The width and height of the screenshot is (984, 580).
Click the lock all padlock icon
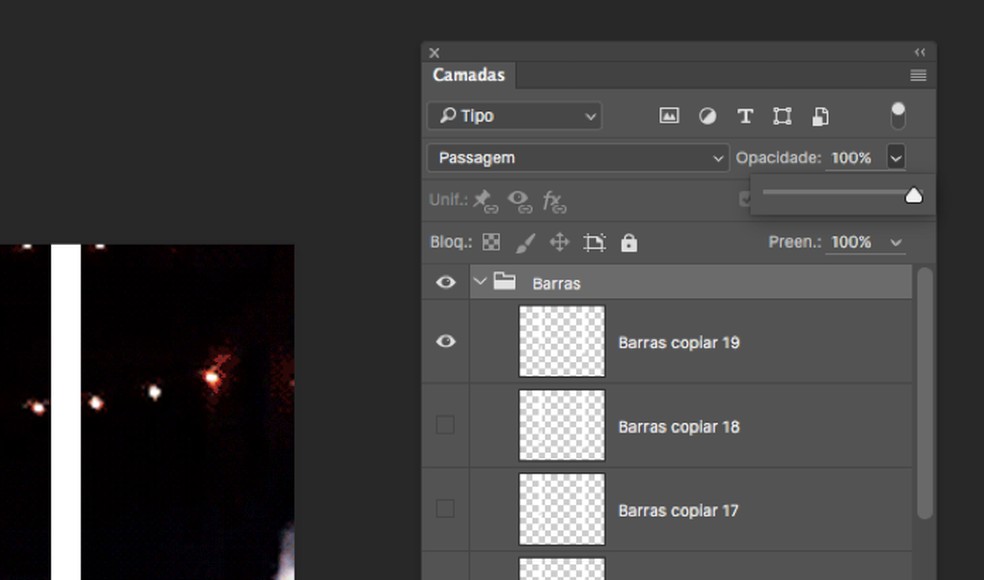pos(629,242)
